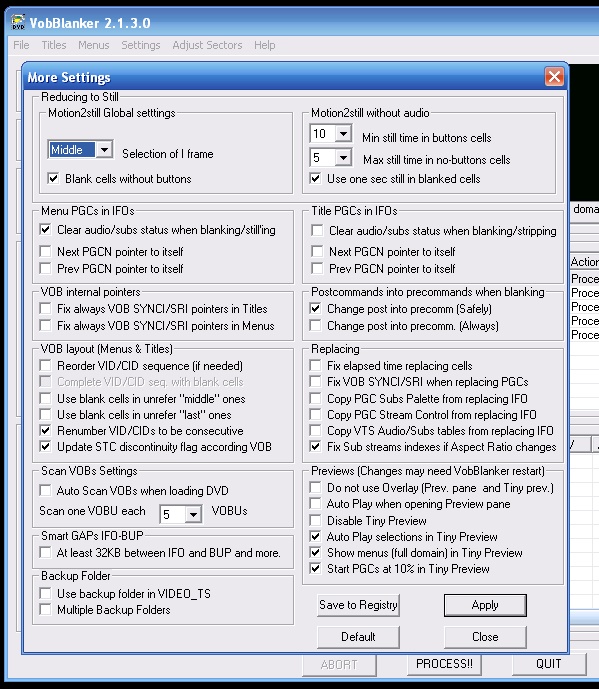The image size is (599, 689).
Task: Click PROCESS!! in the main window
Action: [x=444, y=664]
